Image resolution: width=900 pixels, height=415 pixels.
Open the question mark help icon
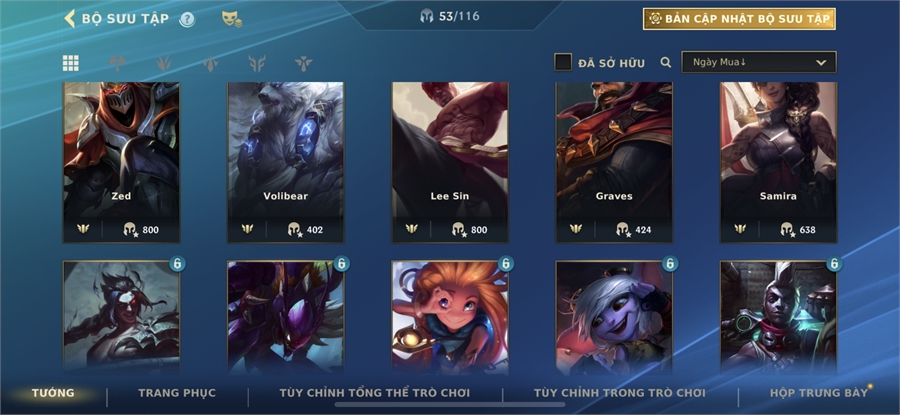tap(187, 20)
